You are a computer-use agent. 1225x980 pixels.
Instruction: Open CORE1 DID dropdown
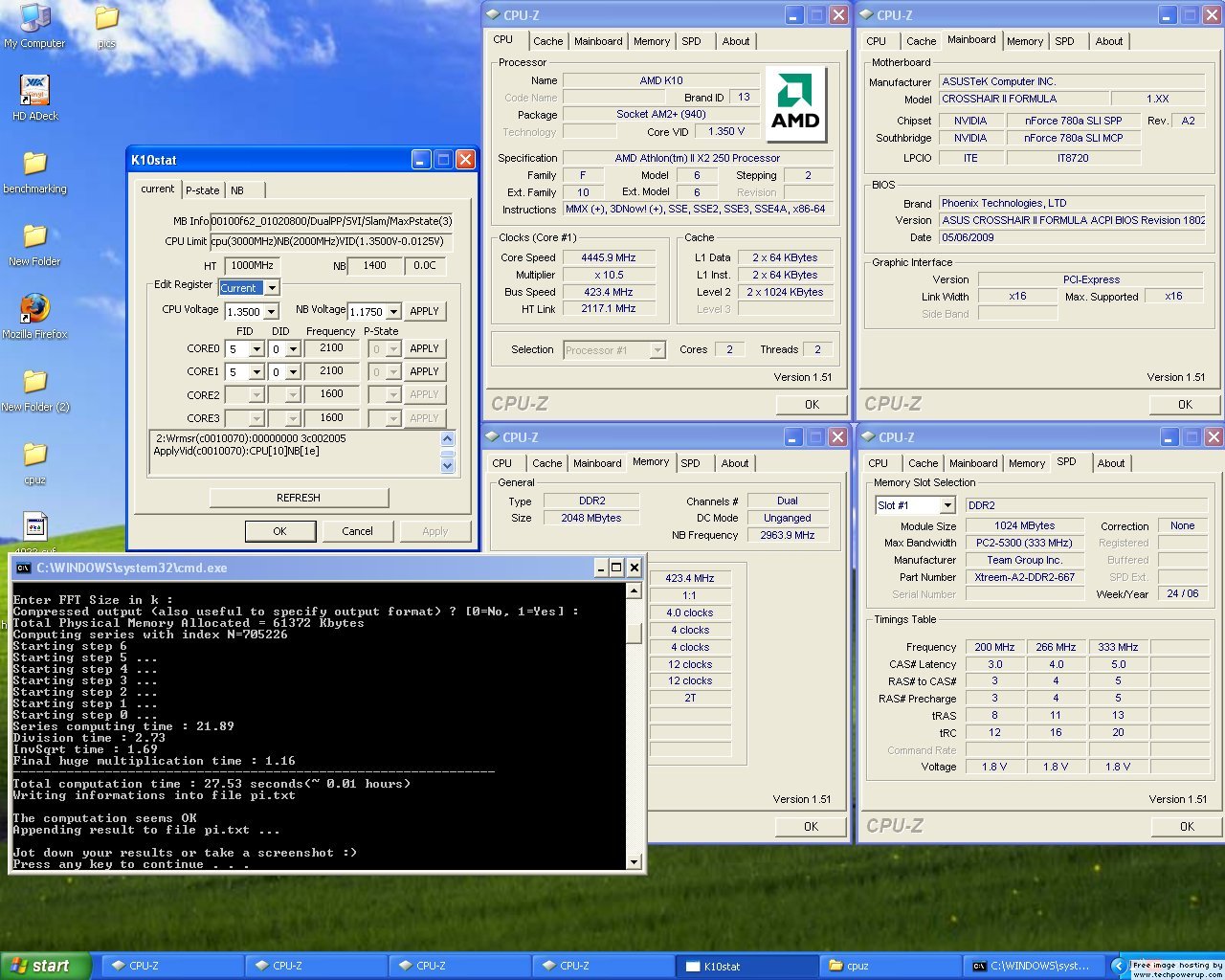(x=293, y=372)
